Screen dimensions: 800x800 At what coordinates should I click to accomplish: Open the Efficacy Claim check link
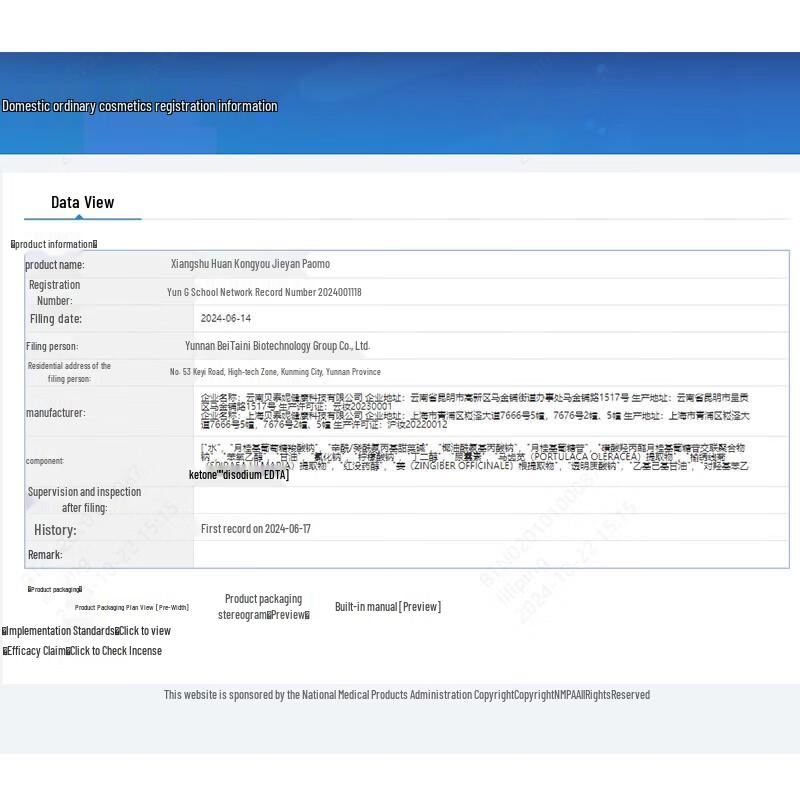(115, 651)
